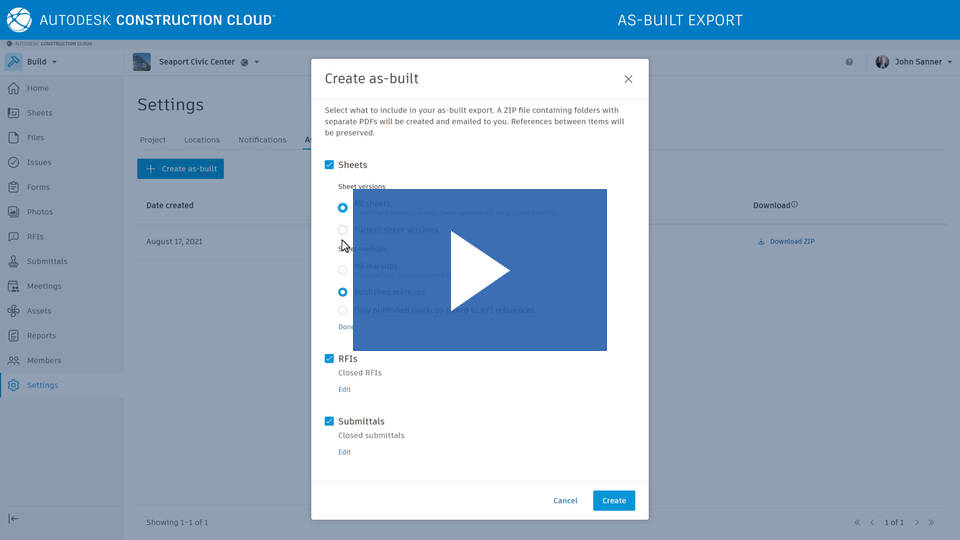Go to the next page arrow
Viewport: 960px width, 540px height.
pos(917,522)
